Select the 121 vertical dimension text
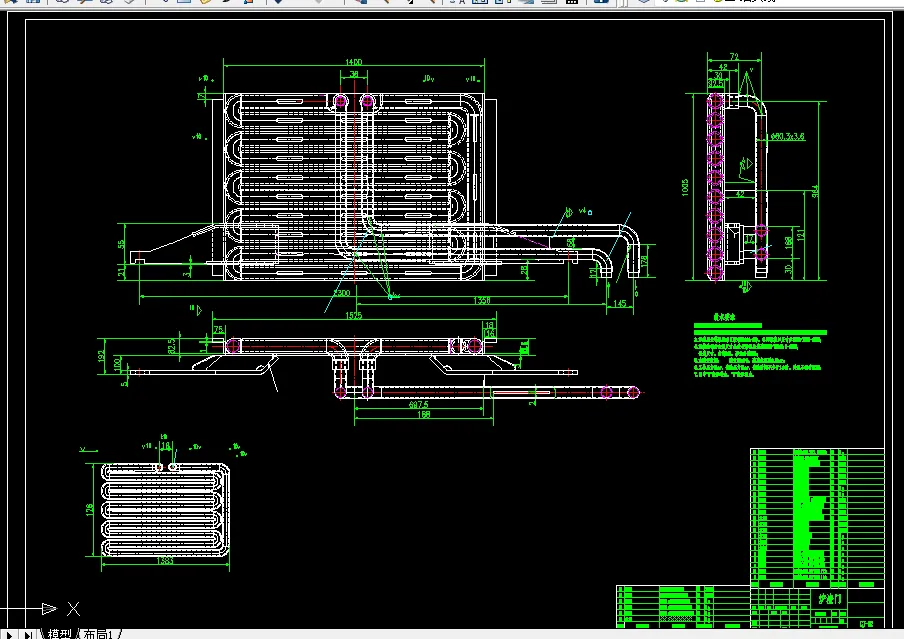Screen dimensions: 904x639 (800, 235)
